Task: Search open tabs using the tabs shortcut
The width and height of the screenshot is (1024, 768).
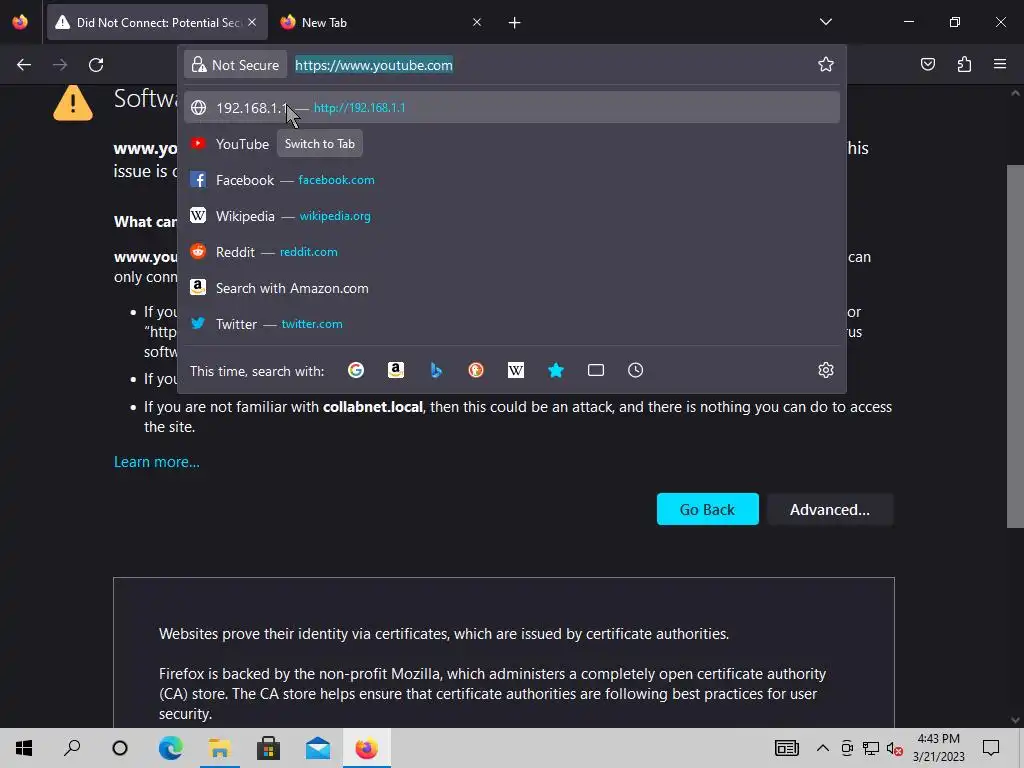Action: point(596,370)
